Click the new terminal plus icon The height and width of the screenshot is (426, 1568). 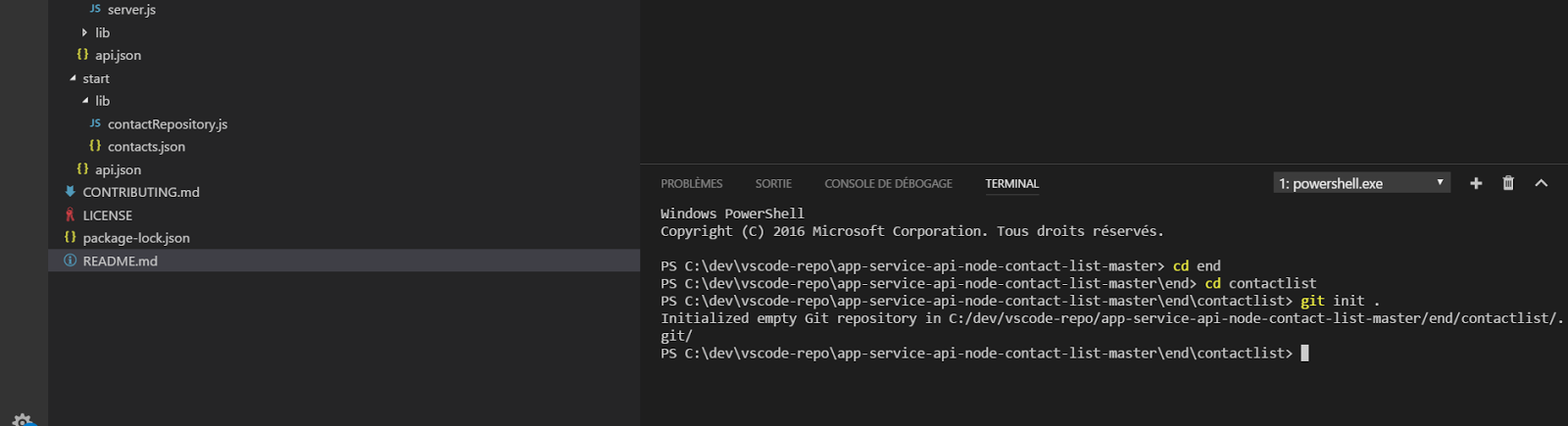pyautogui.click(x=1476, y=183)
